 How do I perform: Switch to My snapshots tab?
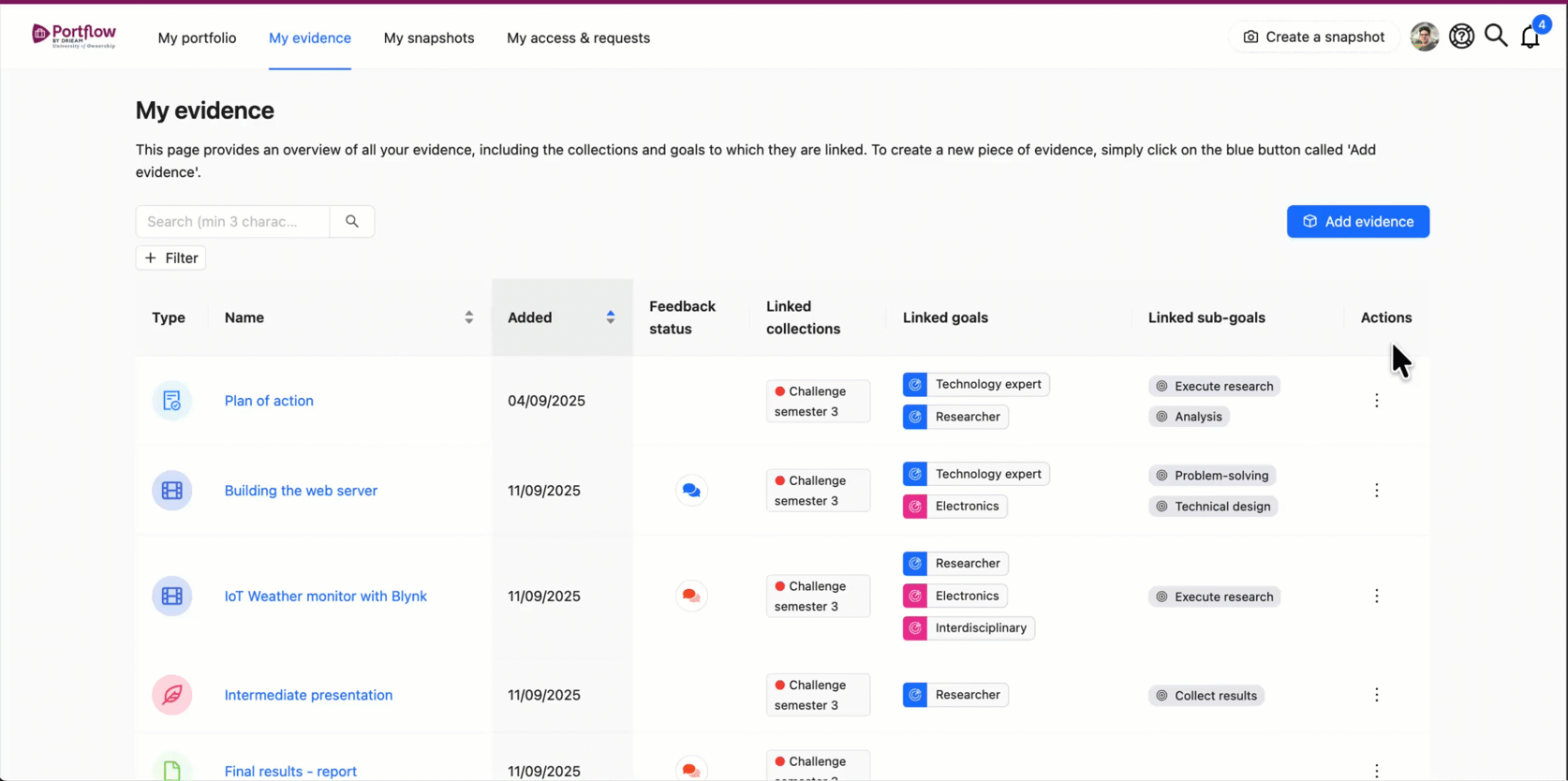pyautogui.click(x=429, y=38)
